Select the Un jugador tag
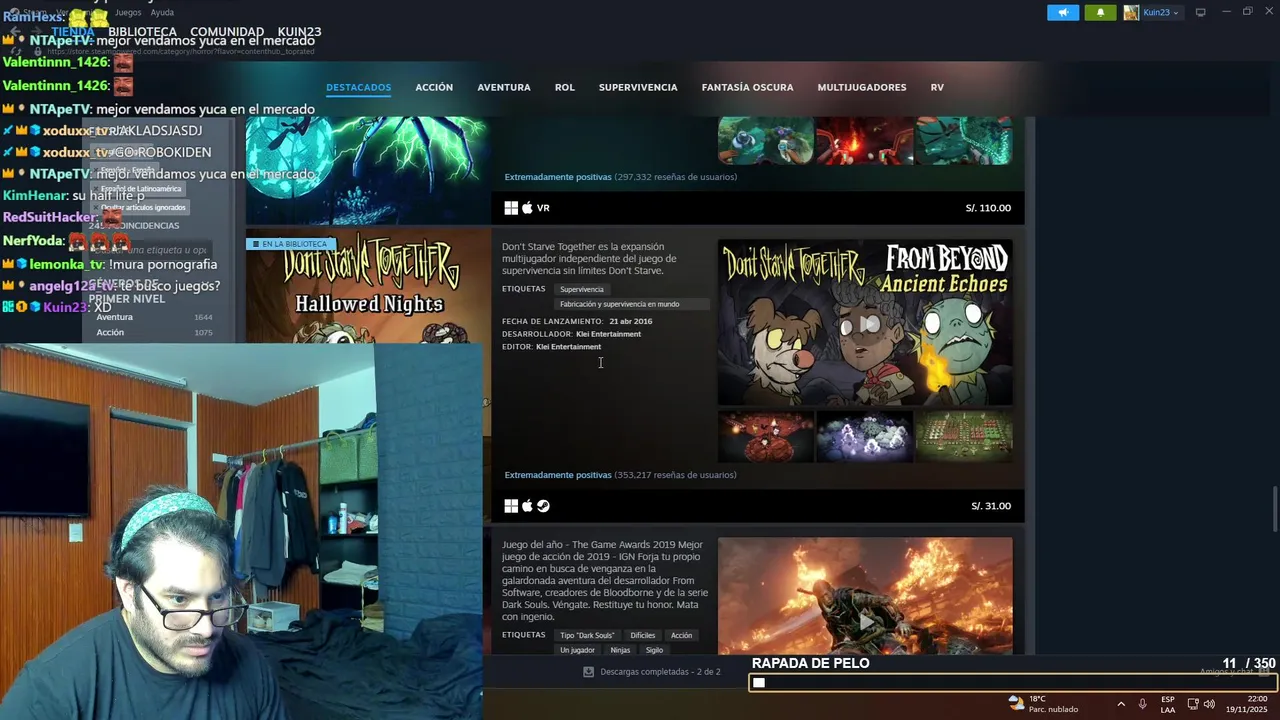The height and width of the screenshot is (720, 1280). tap(577, 650)
